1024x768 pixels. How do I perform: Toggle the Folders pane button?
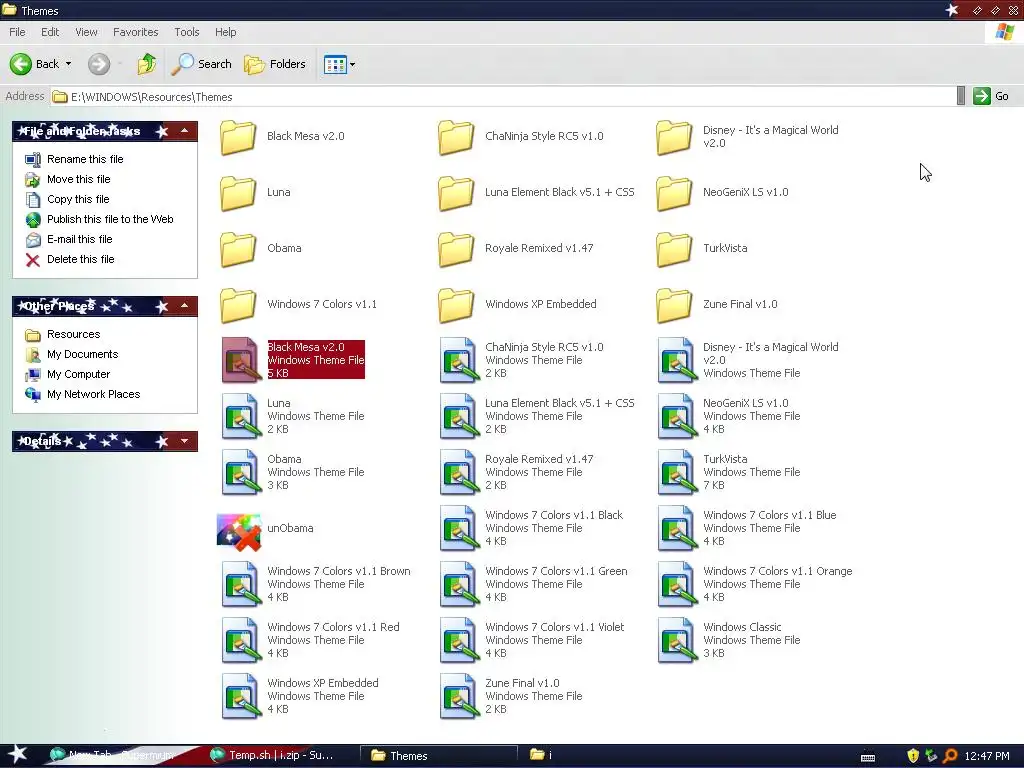274,64
